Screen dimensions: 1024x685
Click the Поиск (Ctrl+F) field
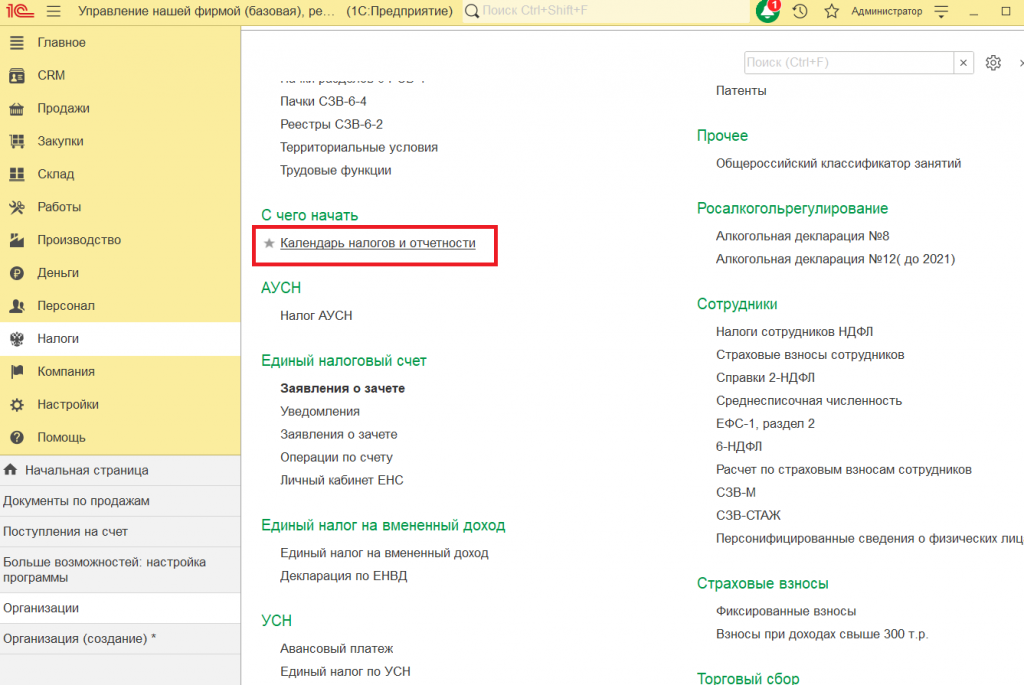click(848, 63)
